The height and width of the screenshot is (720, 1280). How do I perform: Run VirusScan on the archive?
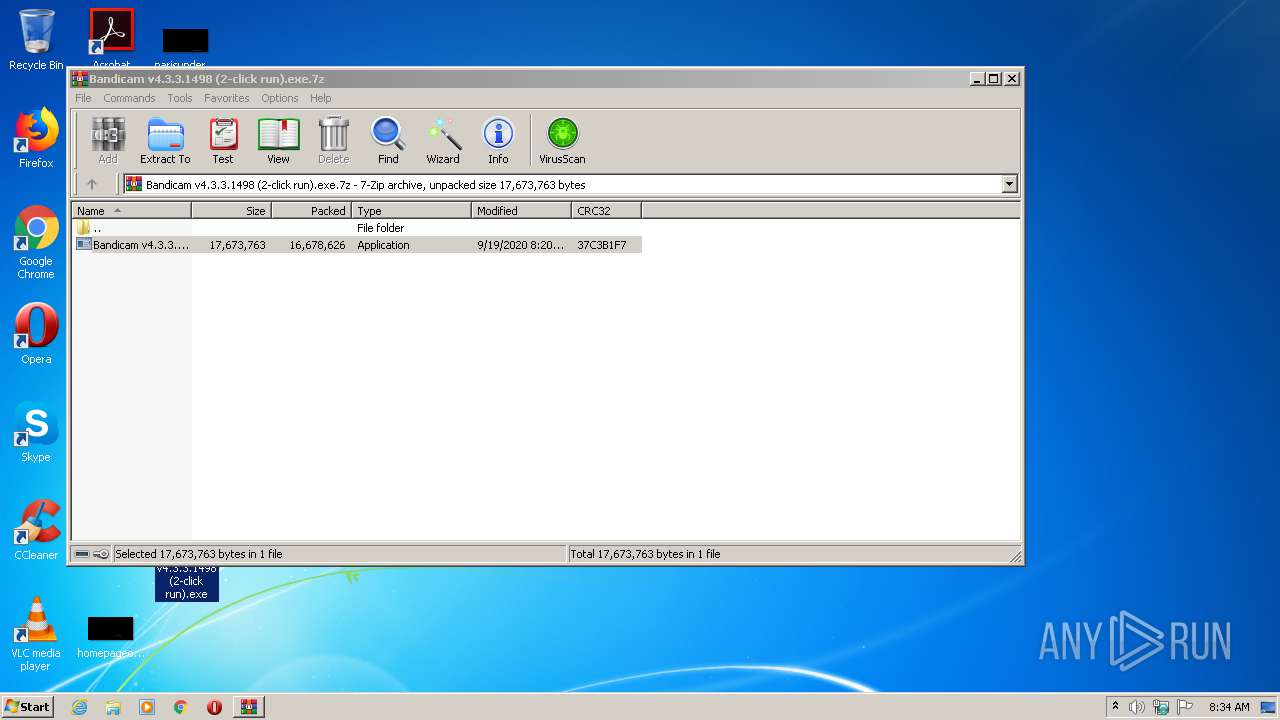click(x=562, y=141)
